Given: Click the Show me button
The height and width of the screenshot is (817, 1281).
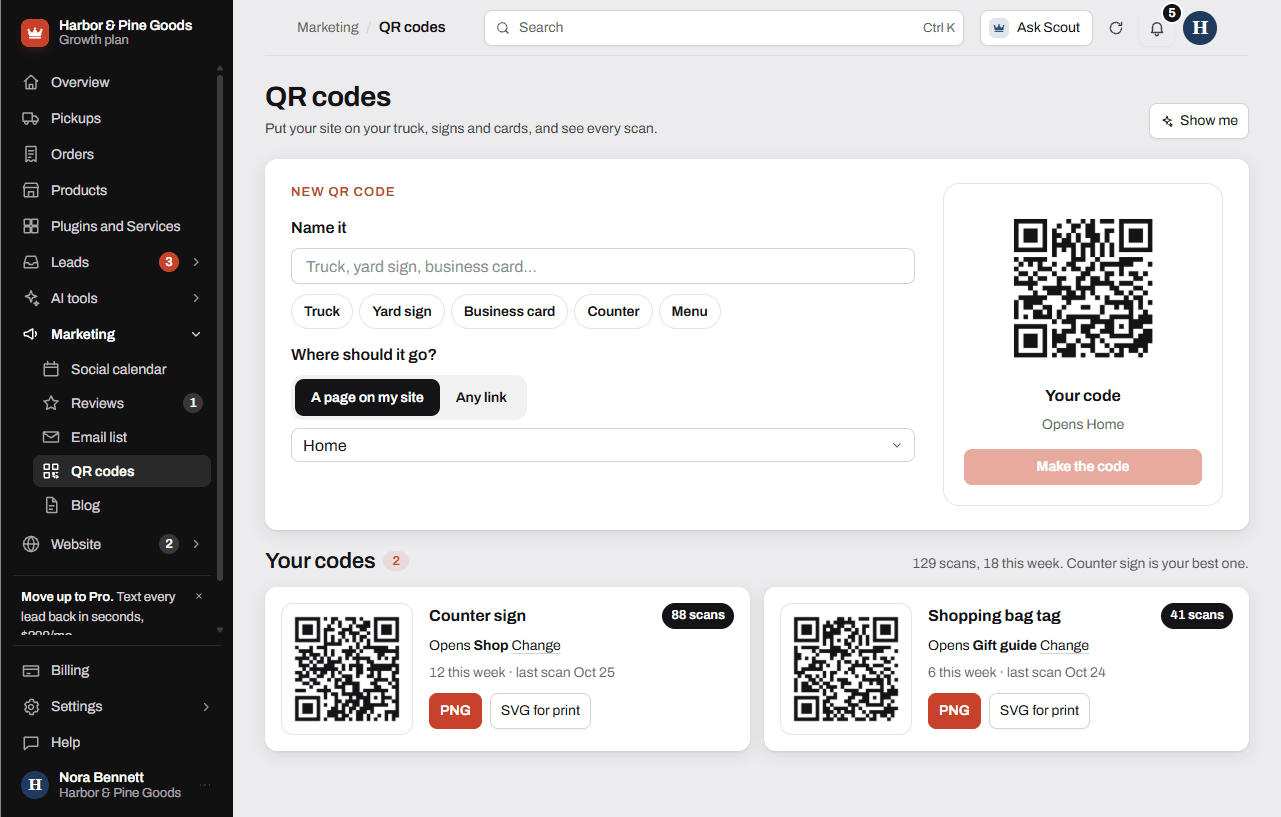Looking at the screenshot, I should point(1199,120).
